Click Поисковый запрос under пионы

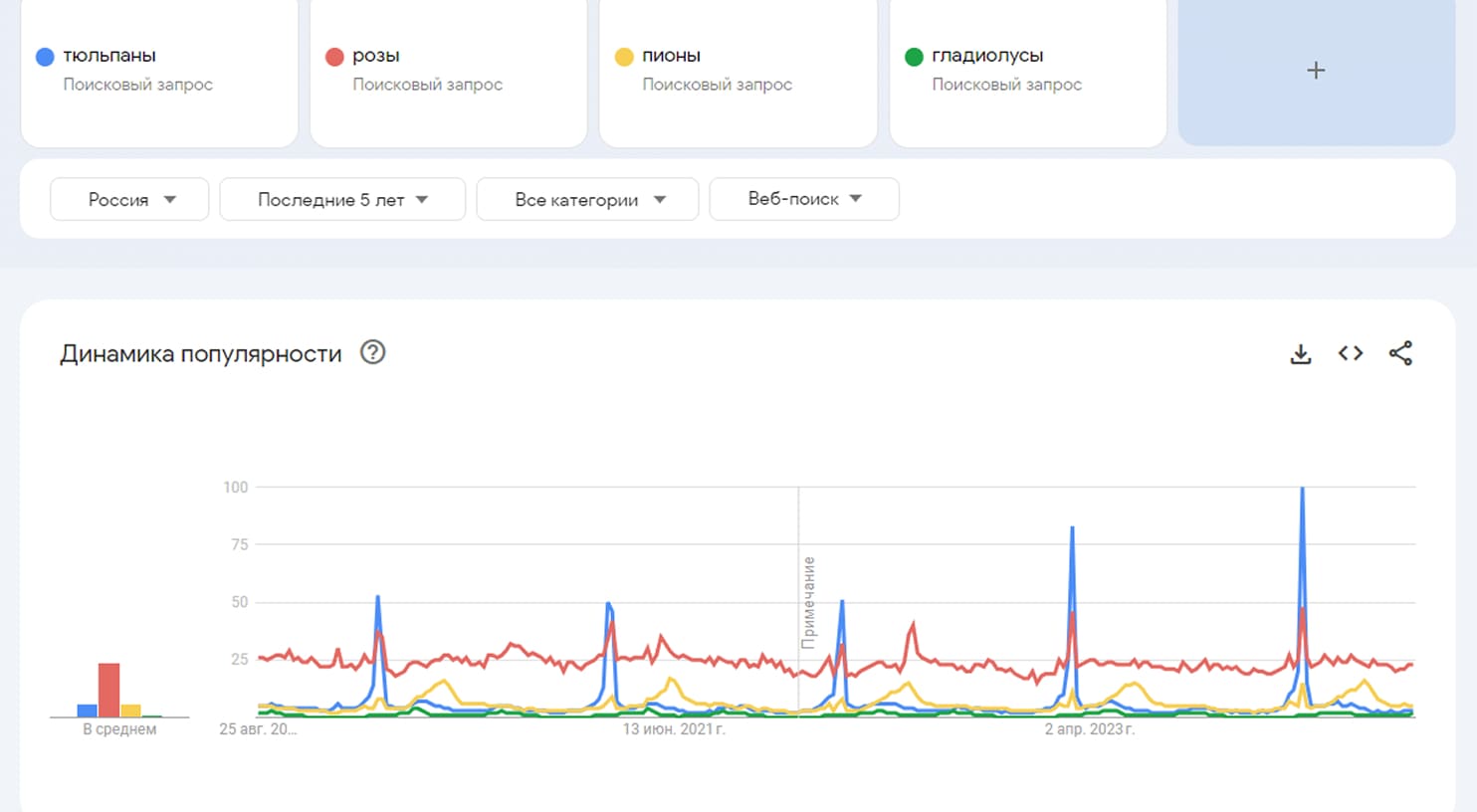click(718, 85)
